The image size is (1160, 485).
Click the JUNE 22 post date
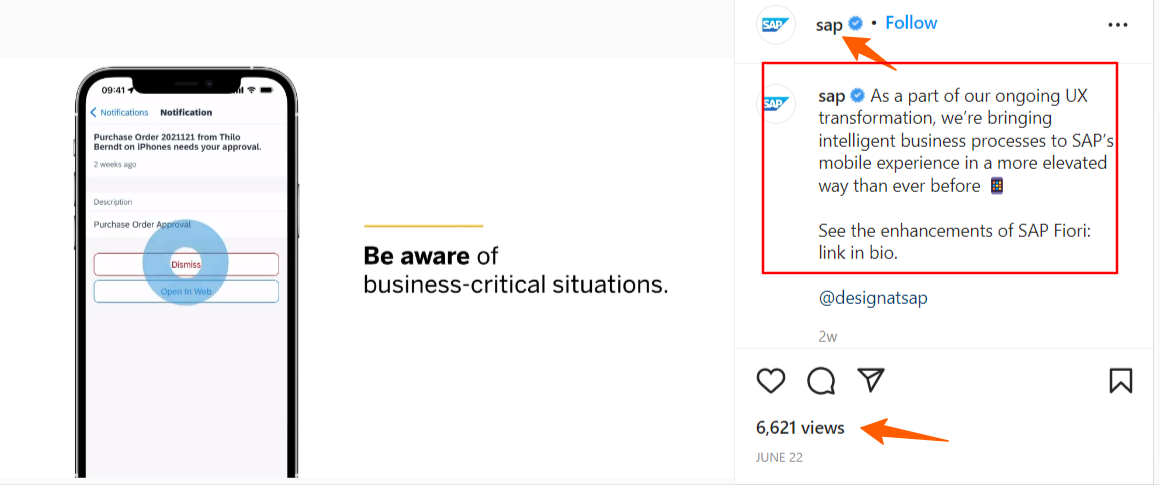(x=779, y=457)
